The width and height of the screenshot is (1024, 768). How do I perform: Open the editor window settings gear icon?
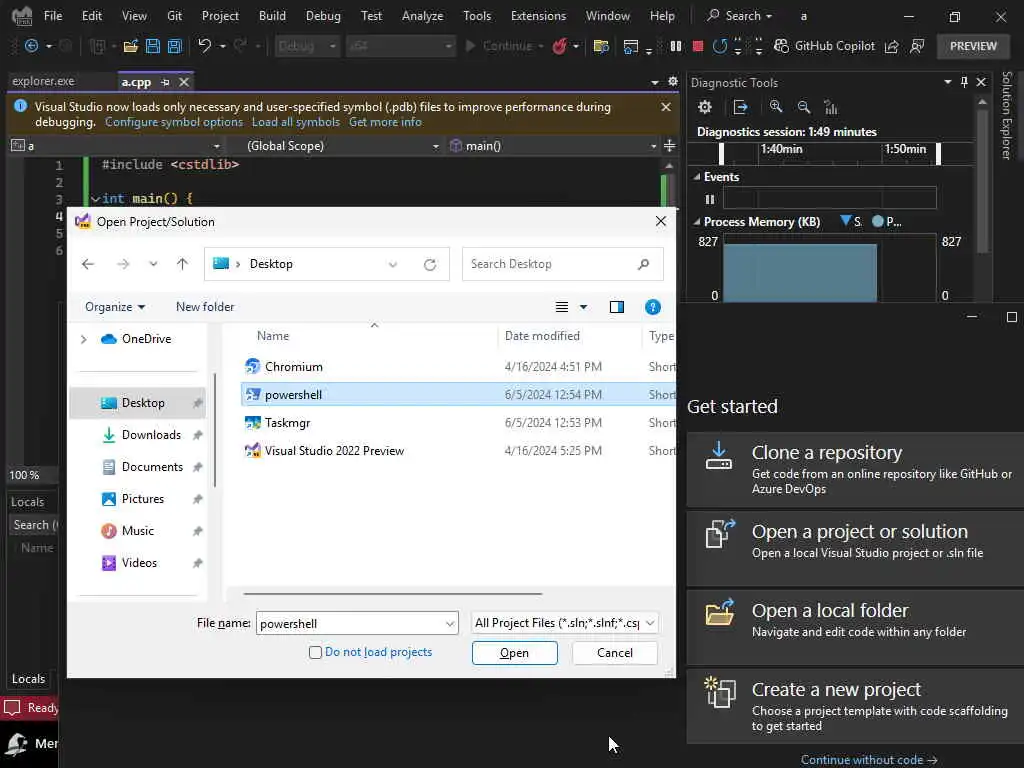[673, 82]
